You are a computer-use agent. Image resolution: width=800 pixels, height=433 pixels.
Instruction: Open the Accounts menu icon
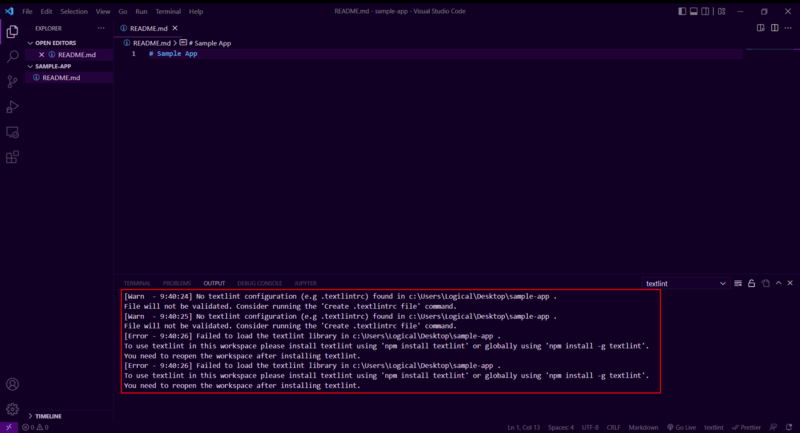point(12,384)
